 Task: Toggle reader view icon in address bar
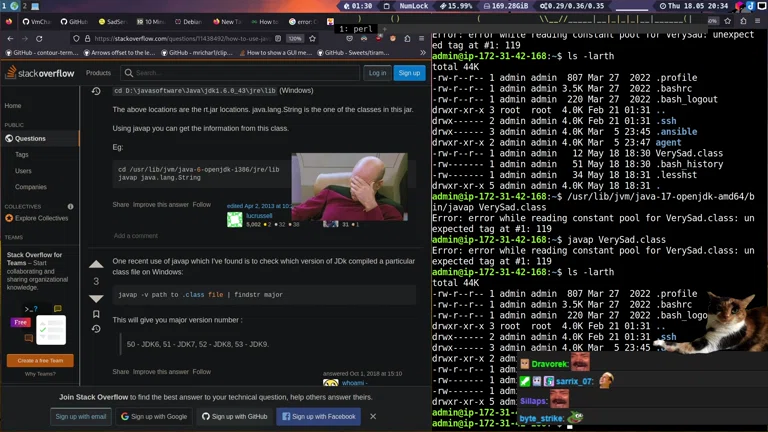point(278,38)
